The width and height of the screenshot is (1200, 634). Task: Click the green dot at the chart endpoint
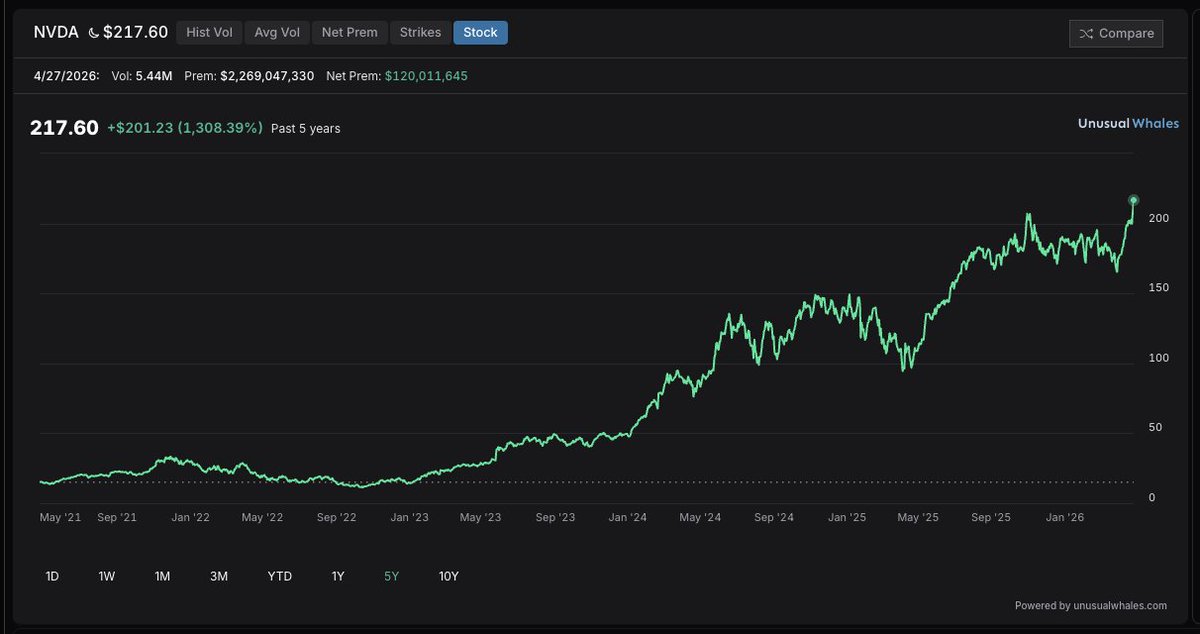pyautogui.click(x=1133, y=199)
